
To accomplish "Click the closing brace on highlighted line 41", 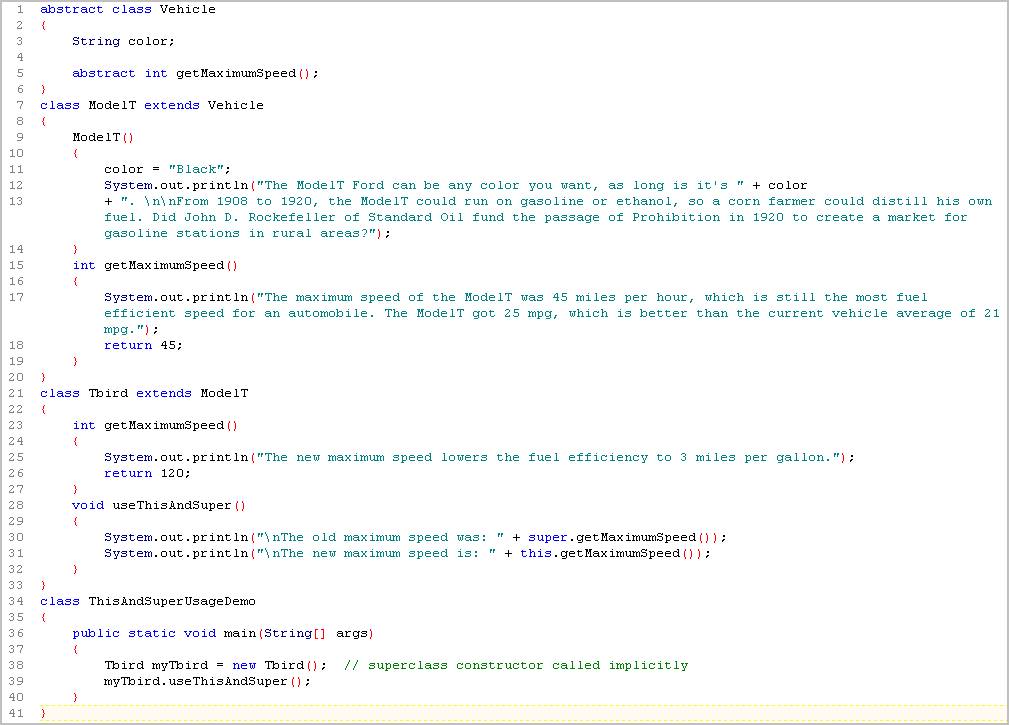I will (x=43, y=713).
